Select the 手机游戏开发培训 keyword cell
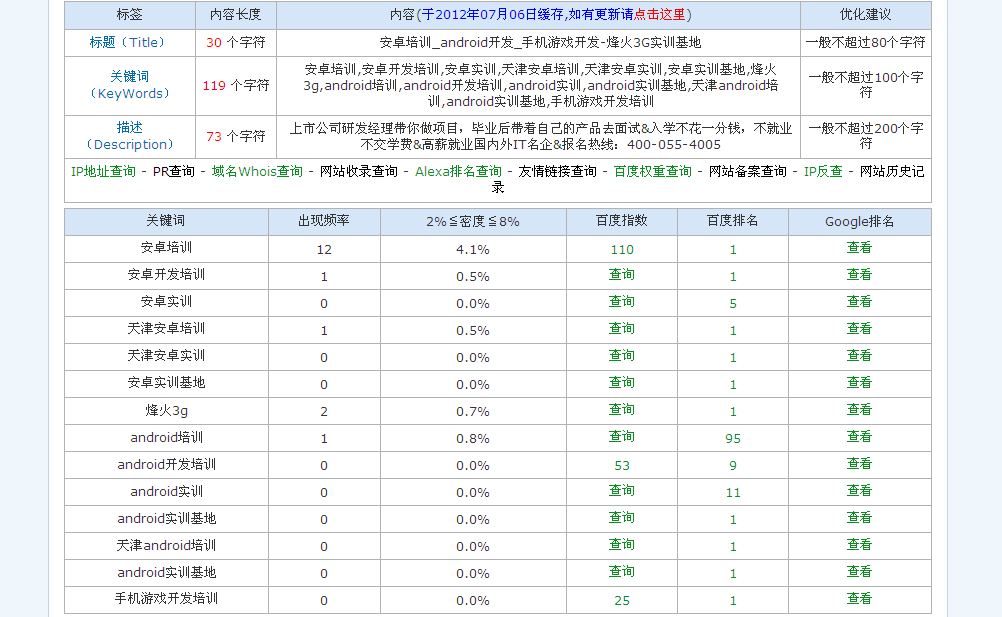Screen dimensions: 1002x617 coord(166,599)
